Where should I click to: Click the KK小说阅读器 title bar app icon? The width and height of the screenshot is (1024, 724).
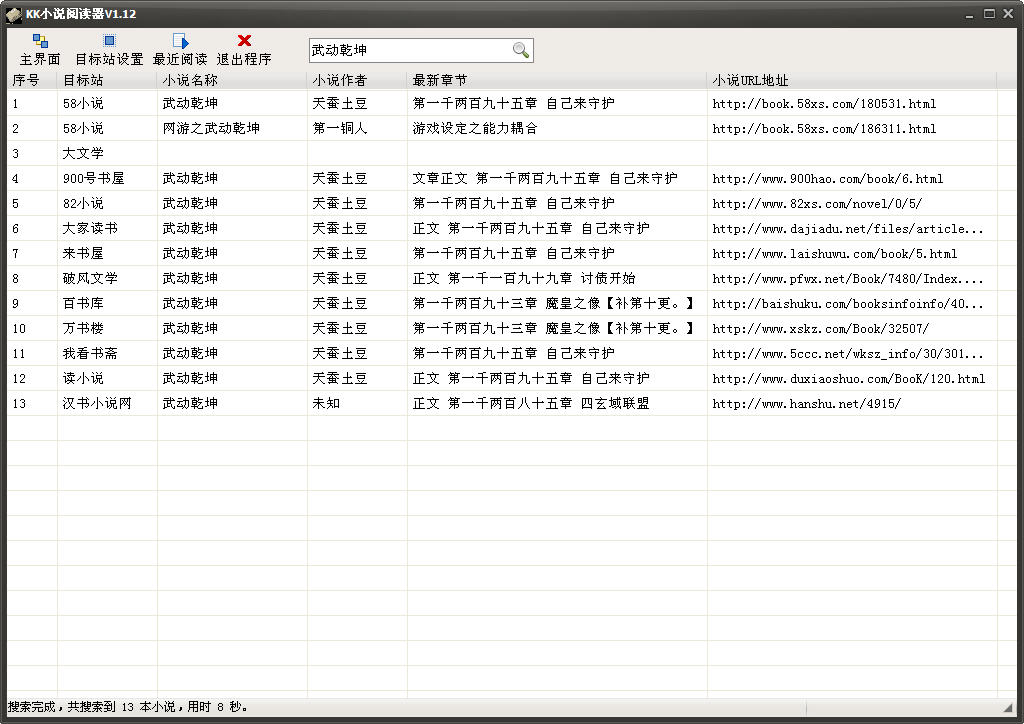click(x=13, y=14)
